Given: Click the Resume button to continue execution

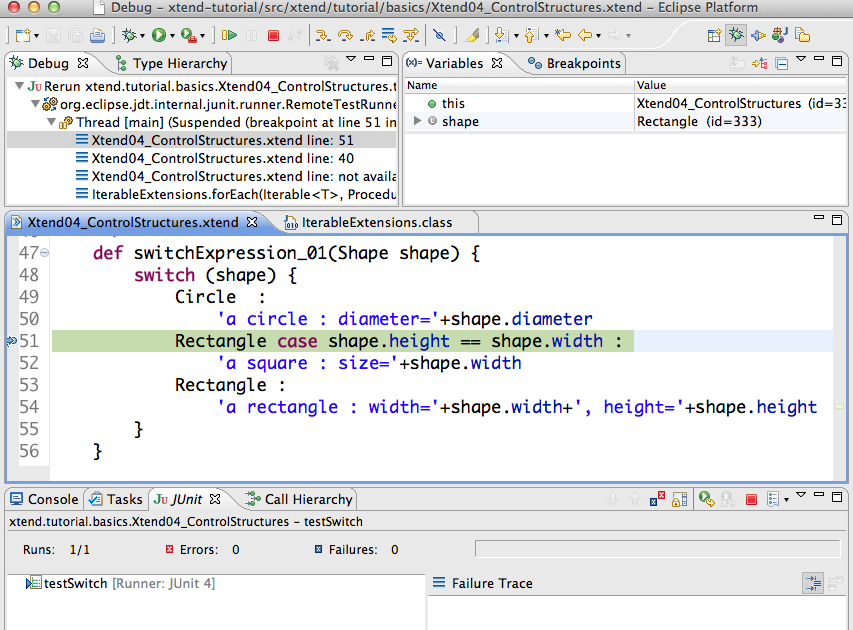Looking at the screenshot, I should (x=228, y=35).
